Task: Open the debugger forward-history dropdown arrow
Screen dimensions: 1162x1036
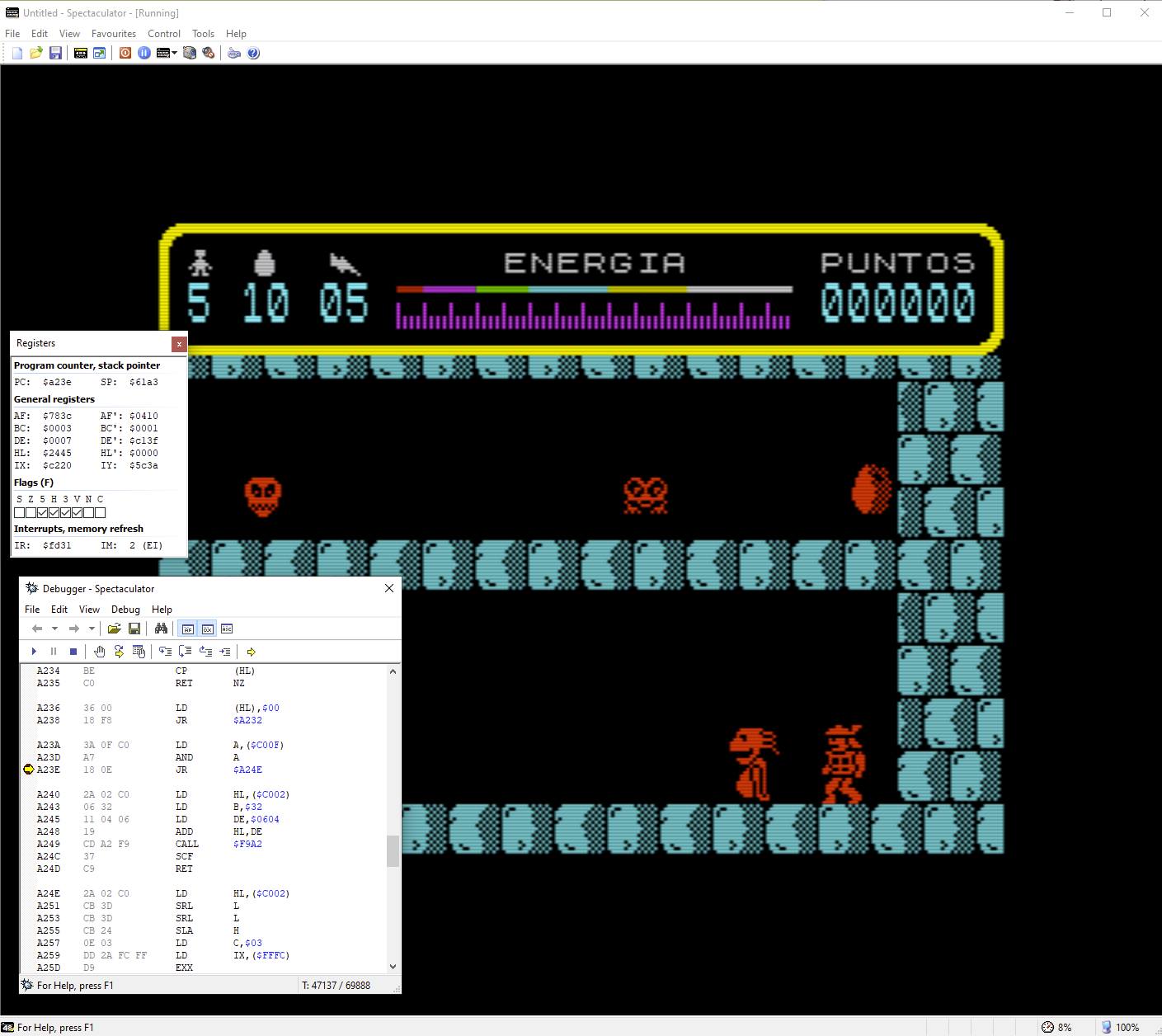Action: coord(92,629)
